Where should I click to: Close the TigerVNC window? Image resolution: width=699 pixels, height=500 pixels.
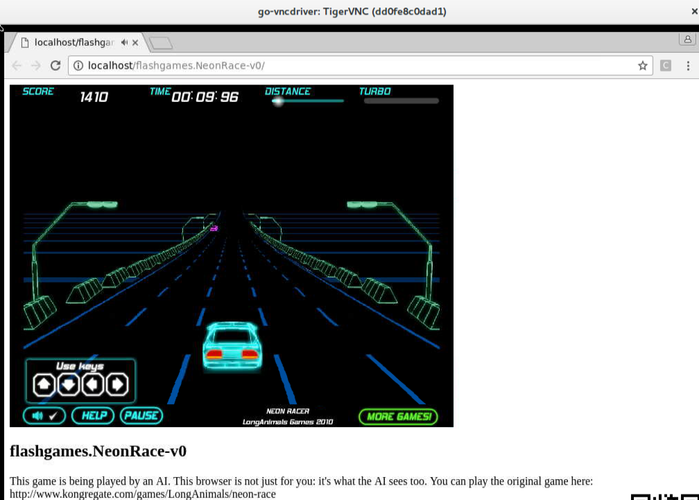694,12
